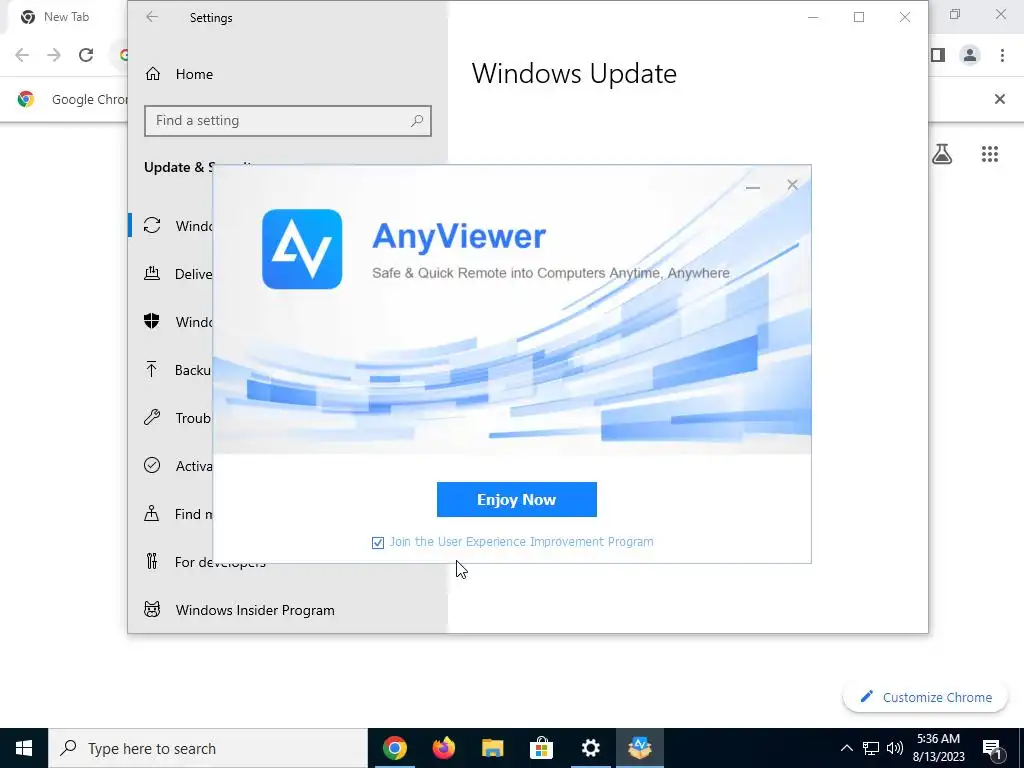Restore down the Chrome window
Image resolution: width=1024 pixels, height=768 pixels.
click(x=955, y=14)
